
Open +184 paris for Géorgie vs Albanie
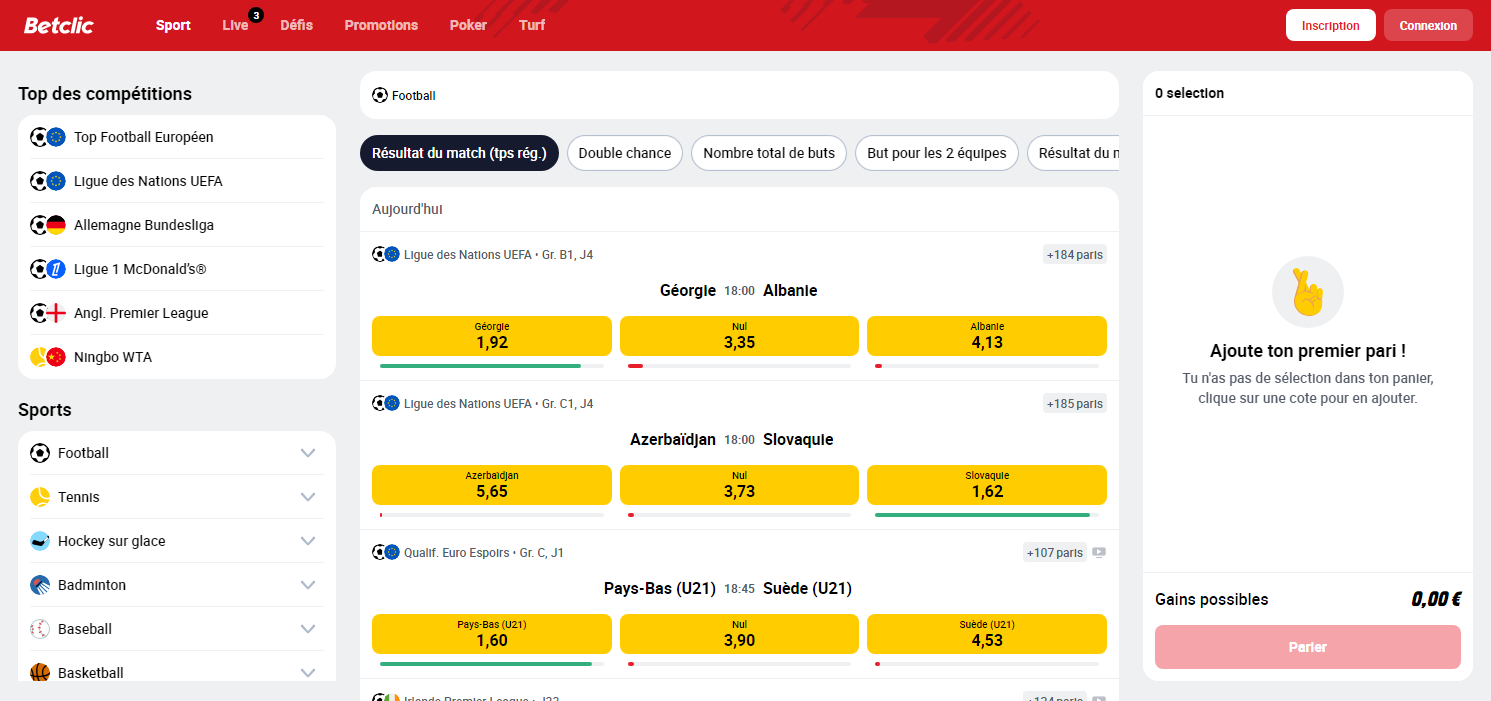pos(1073,254)
